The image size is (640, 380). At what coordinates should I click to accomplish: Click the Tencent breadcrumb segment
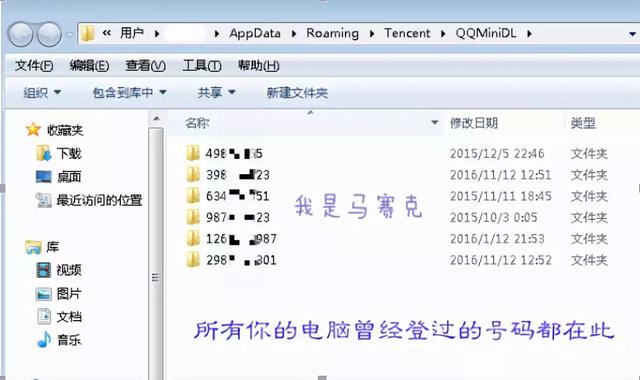pos(407,33)
